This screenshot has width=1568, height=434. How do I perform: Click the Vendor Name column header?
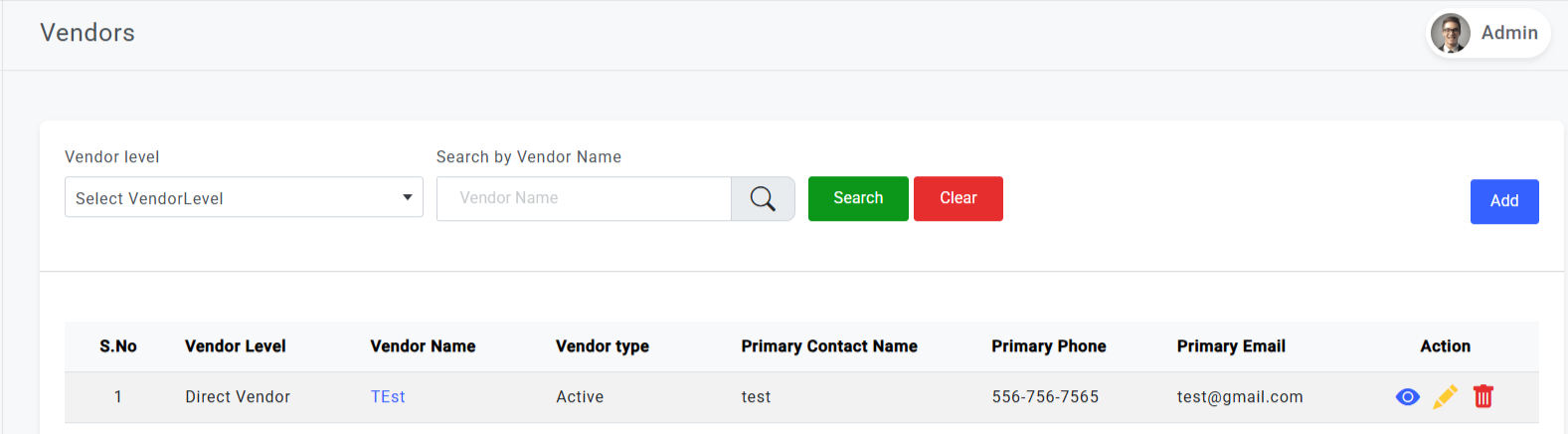423,346
